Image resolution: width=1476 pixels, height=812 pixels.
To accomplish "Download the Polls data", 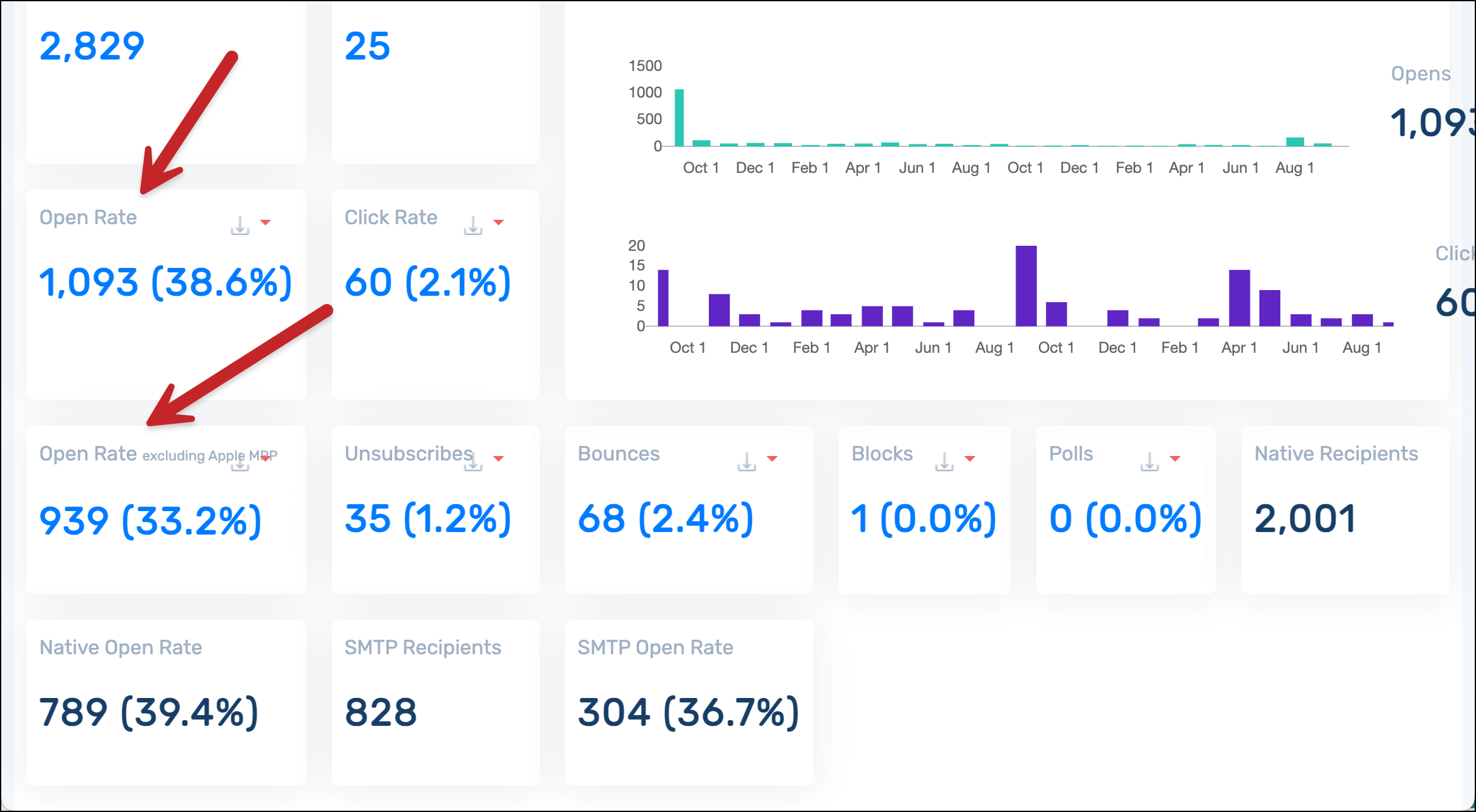I will click(x=1150, y=462).
